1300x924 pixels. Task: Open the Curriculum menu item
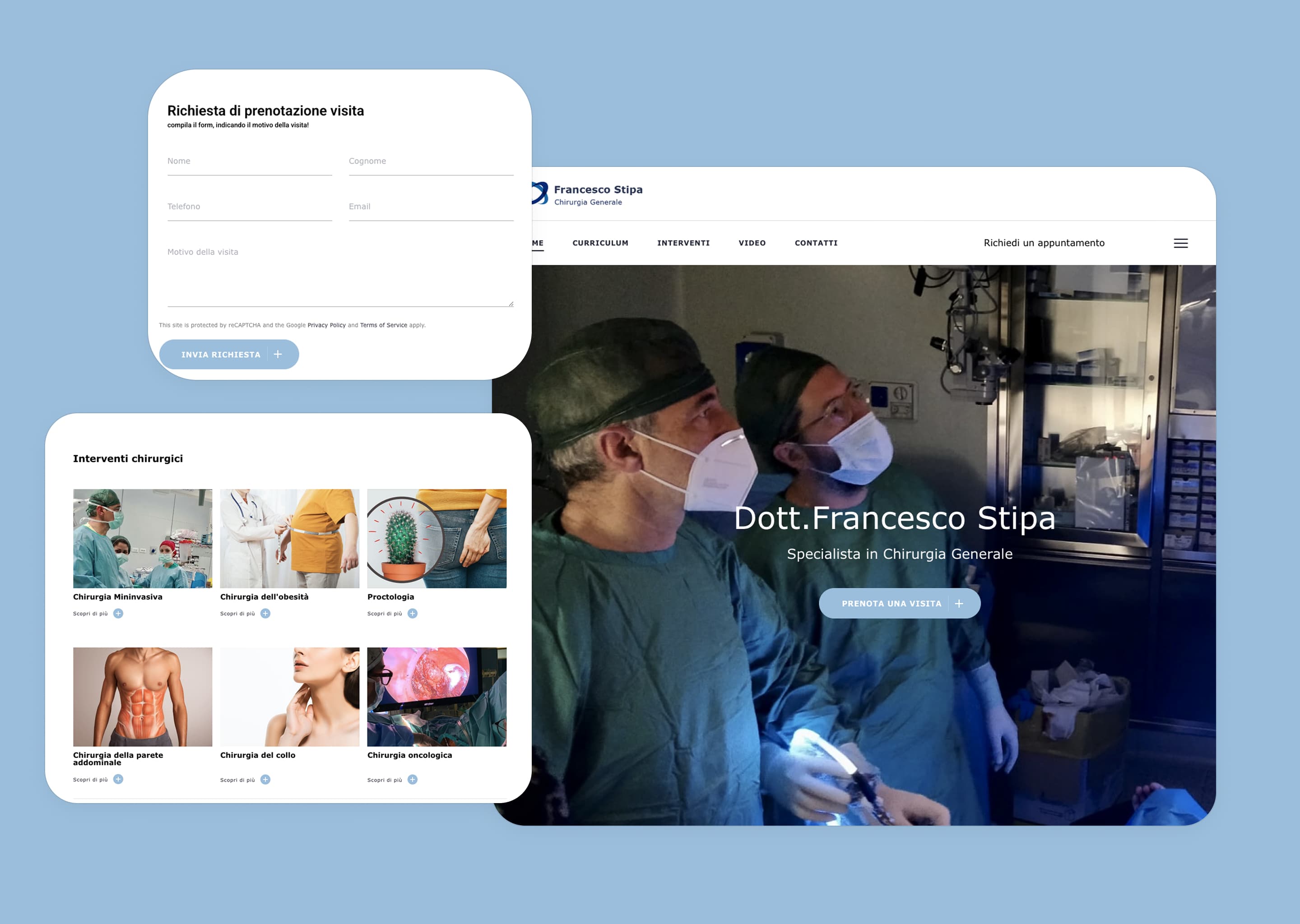click(x=600, y=243)
